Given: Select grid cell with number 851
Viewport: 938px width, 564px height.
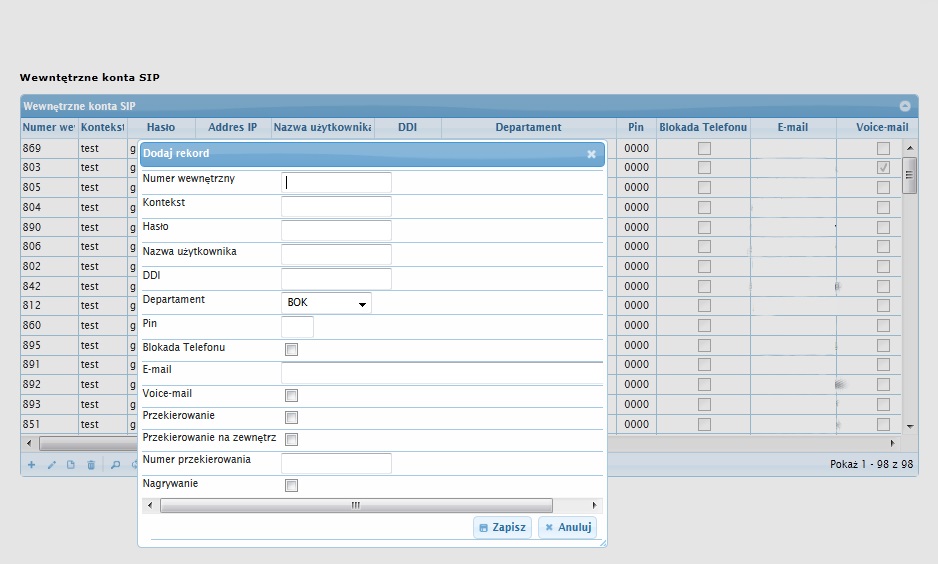Looking at the screenshot, I should 49,424.
